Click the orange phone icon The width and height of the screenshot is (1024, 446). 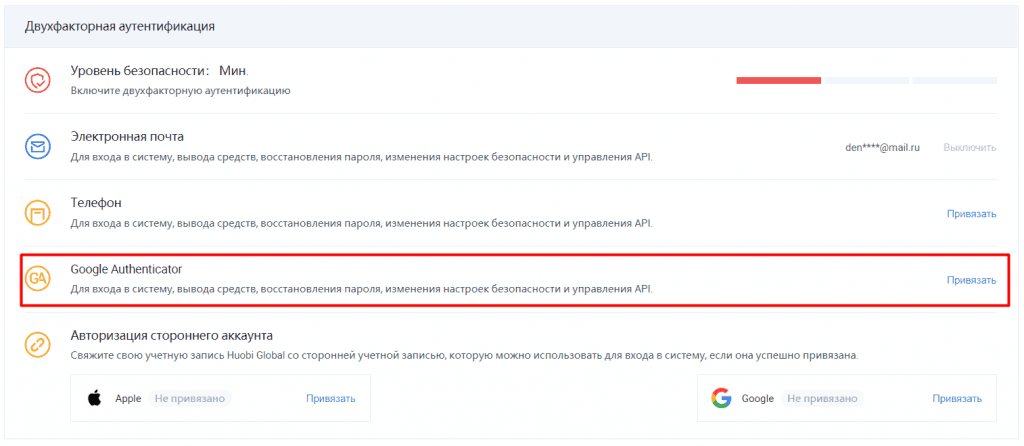38,214
